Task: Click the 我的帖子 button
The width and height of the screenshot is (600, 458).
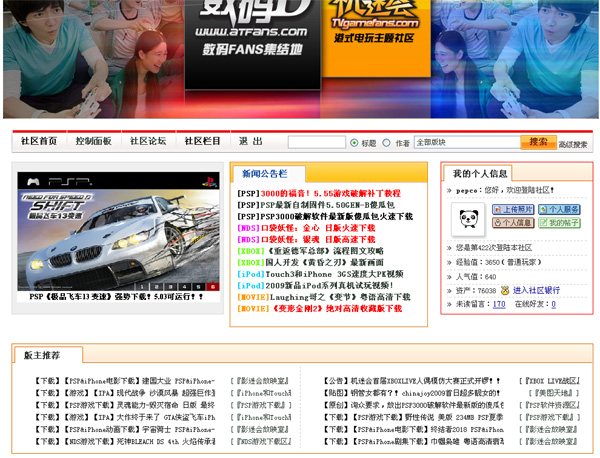Action: [559, 223]
